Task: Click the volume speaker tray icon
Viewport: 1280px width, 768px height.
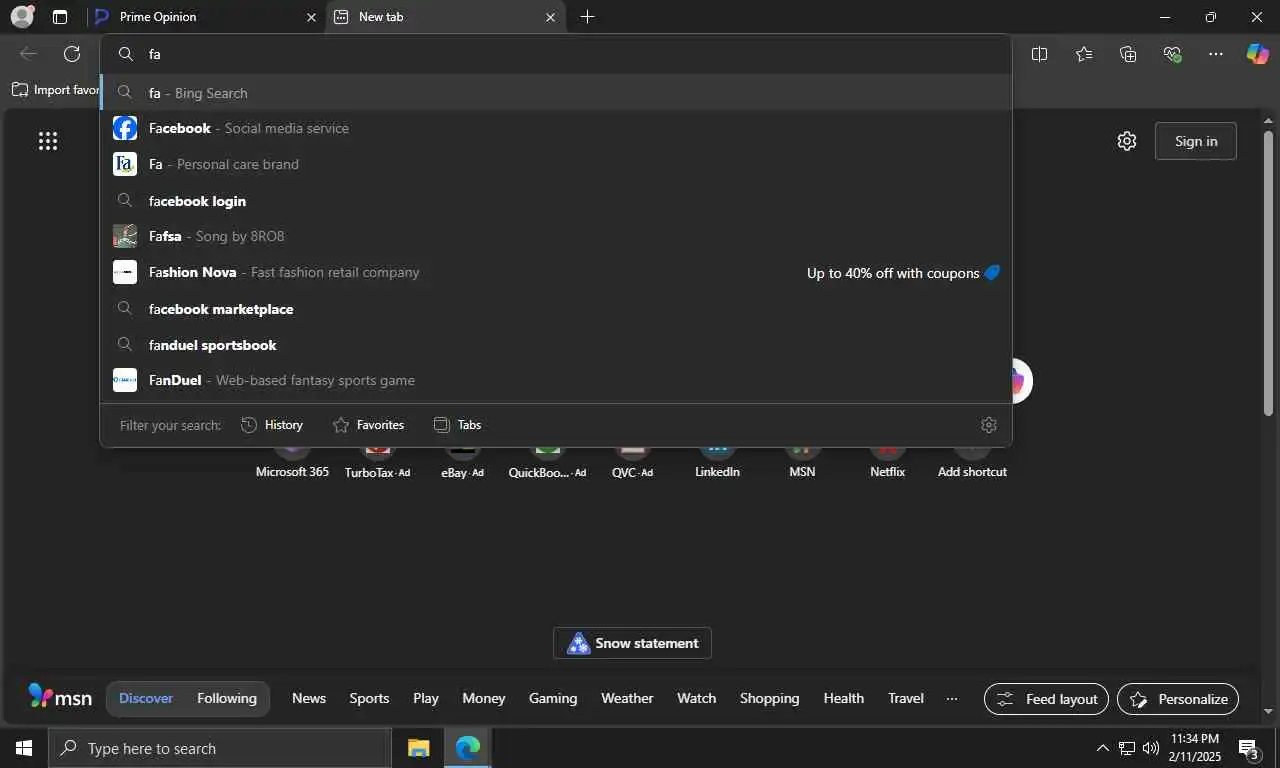Action: coord(1150,748)
